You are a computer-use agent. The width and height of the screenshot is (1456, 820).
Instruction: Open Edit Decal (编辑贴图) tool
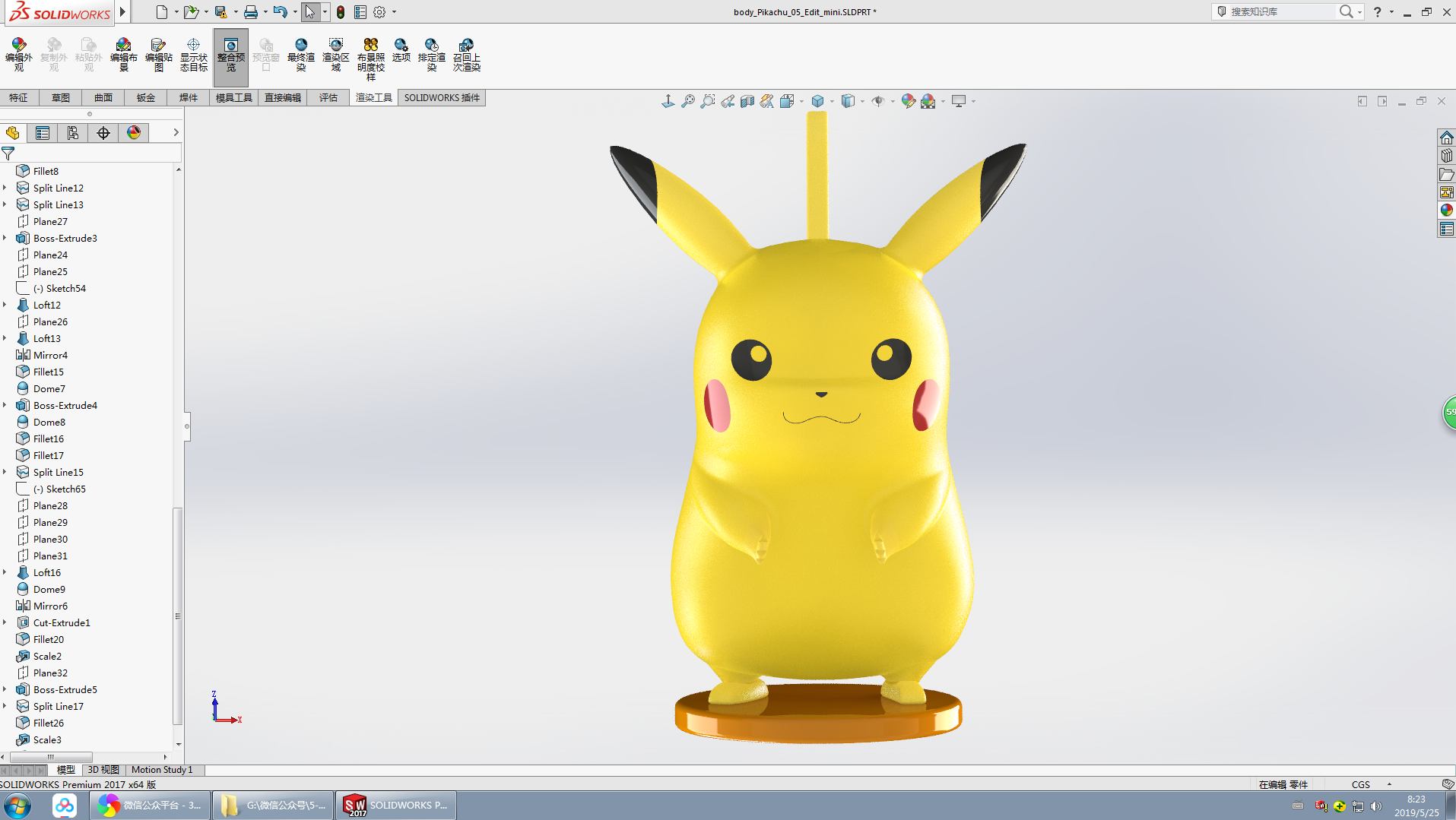tap(159, 55)
